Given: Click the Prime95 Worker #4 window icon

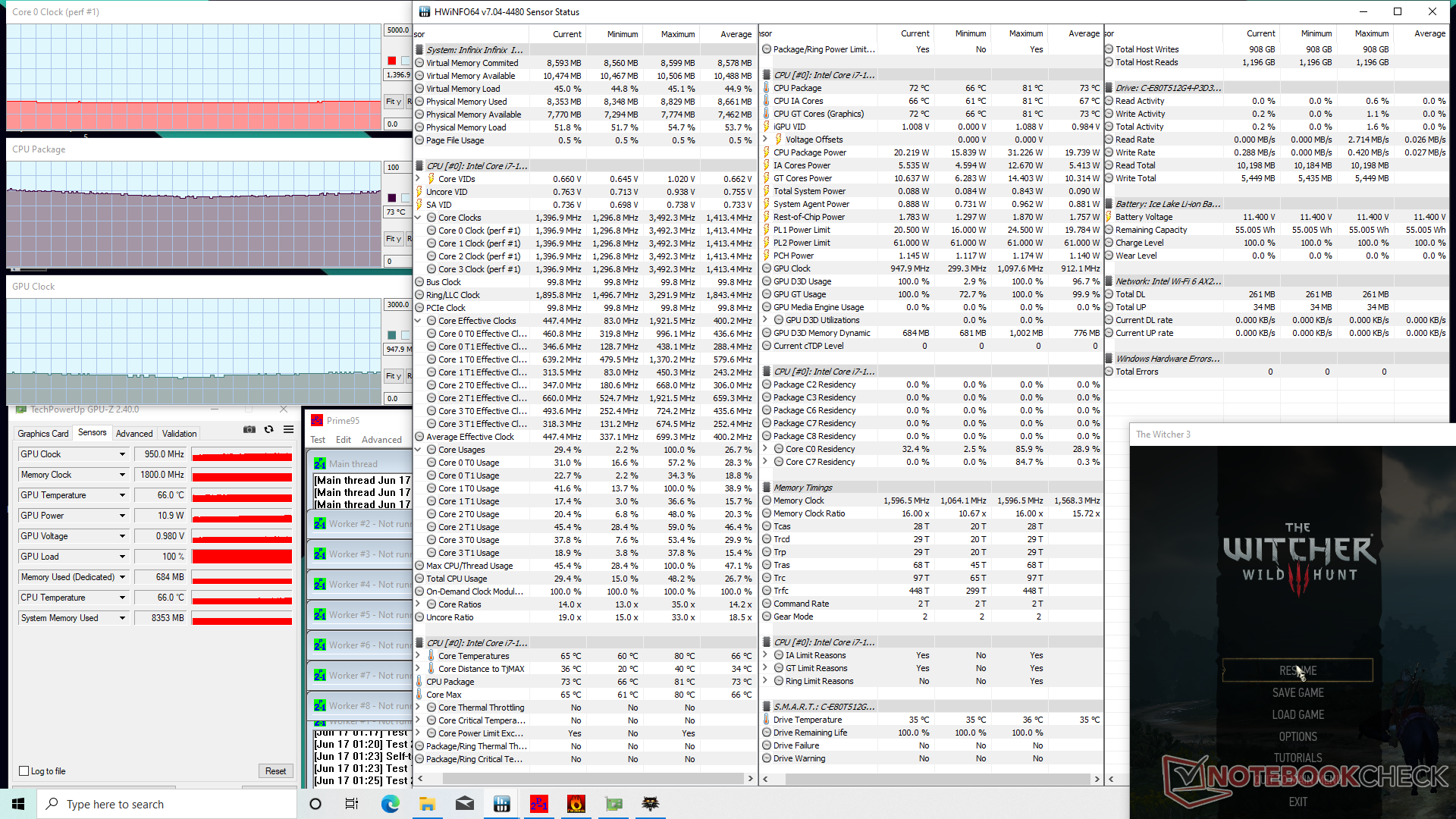Looking at the screenshot, I should [320, 585].
